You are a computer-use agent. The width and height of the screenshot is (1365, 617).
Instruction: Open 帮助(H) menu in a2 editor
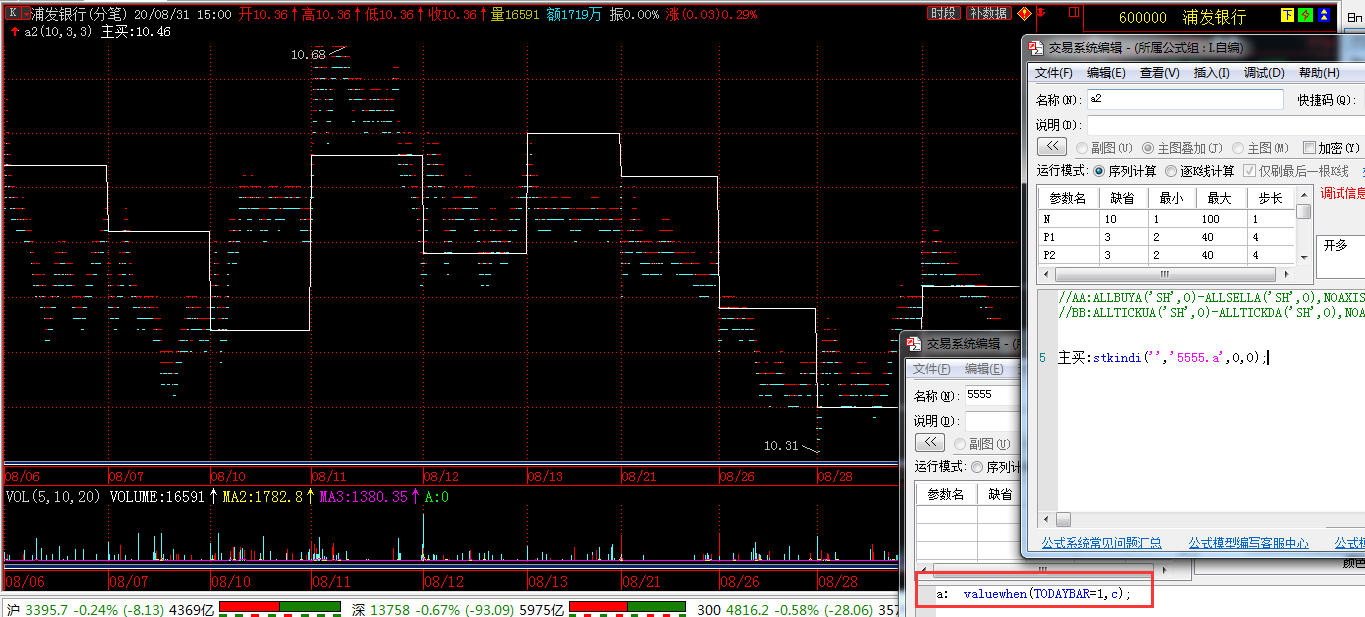pos(1319,72)
